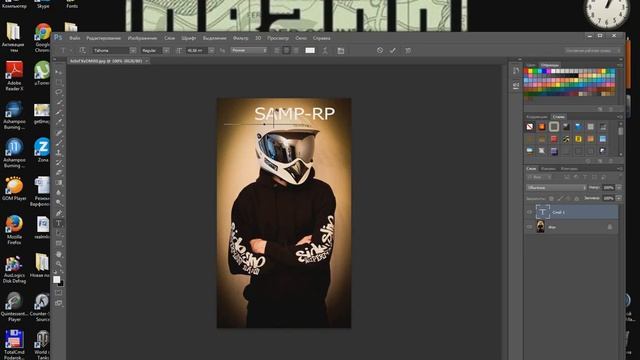
Task: Open Character and Paragraph panels icon
Action: (x=341, y=51)
